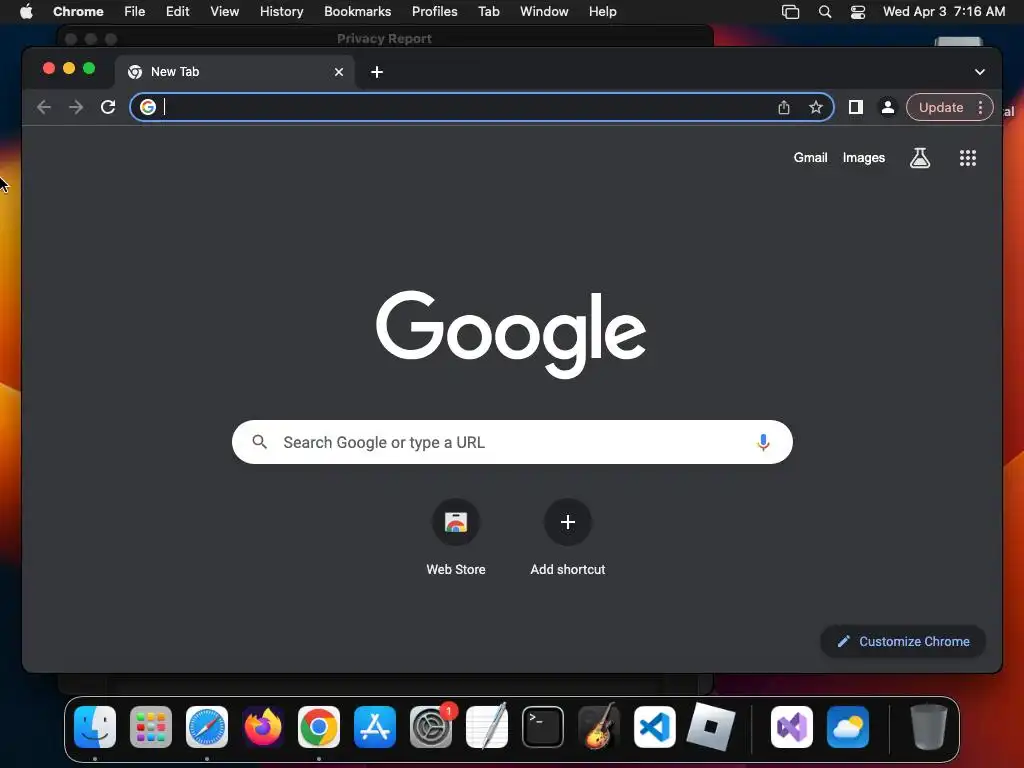This screenshot has width=1024, height=768.
Task: Open the Edit menu
Action: [178, 12]
